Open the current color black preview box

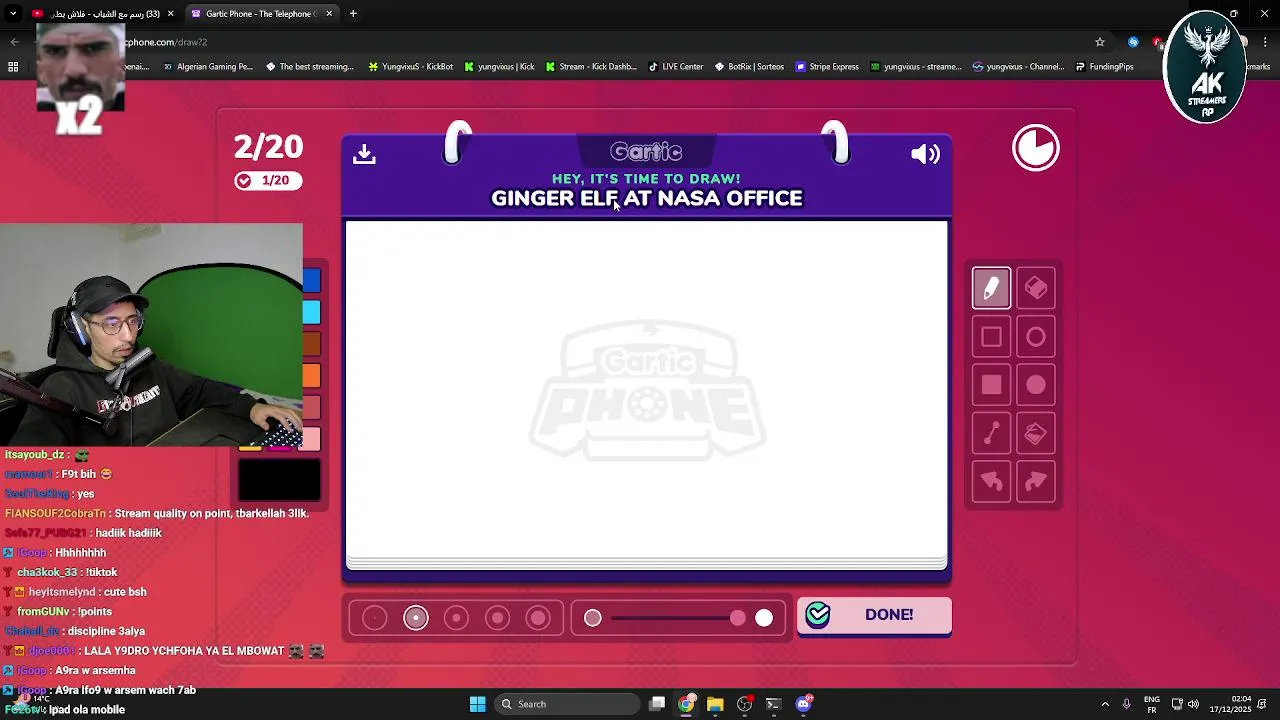tap(279, 479)
